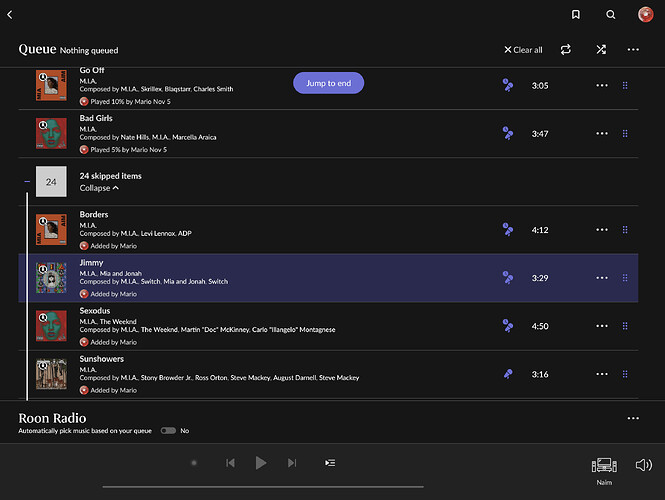This screenshot has width=665, height=500.
Task: Select the Jimmy album cover
Action: 51,278
